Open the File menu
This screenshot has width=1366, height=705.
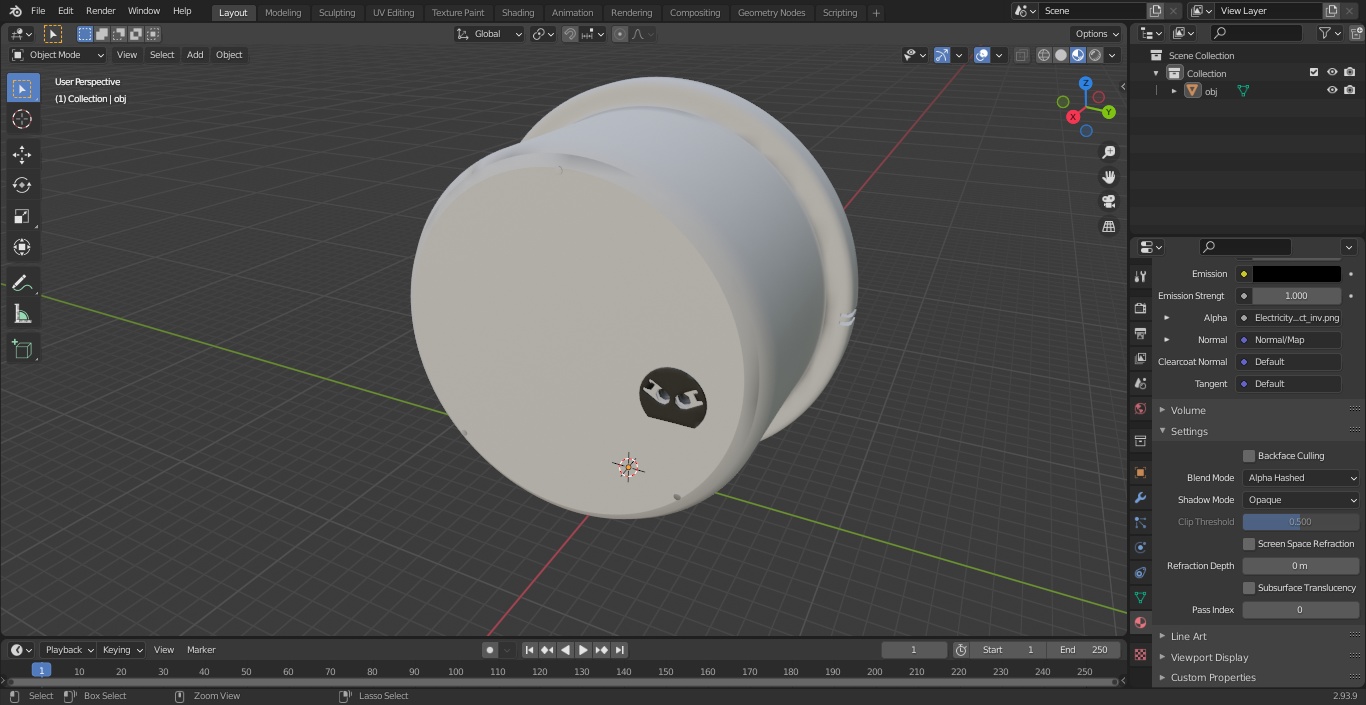[38, 11]
